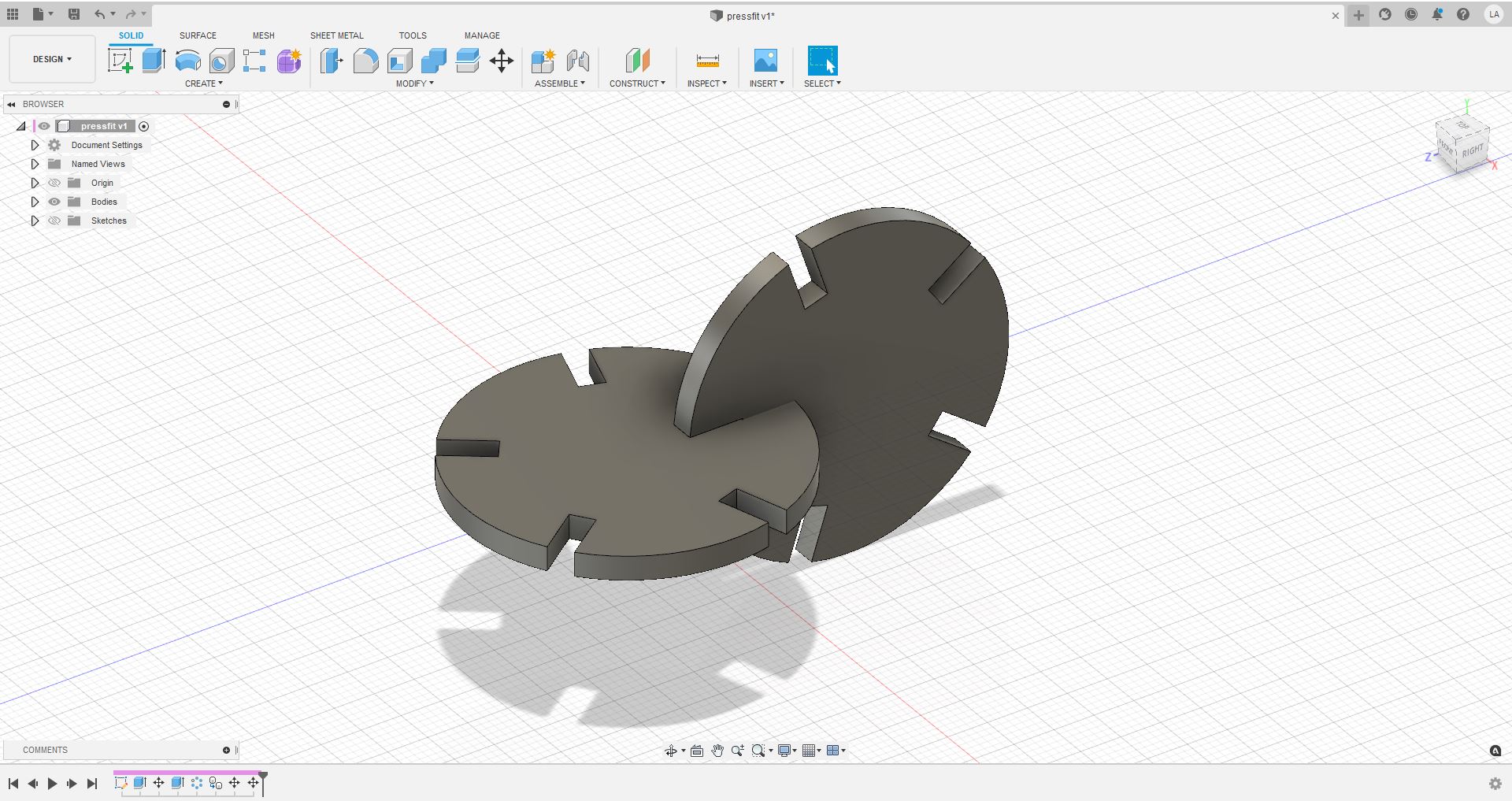Click the Measure icon
Screen dimensions: 1512x801
click(707, 61)
